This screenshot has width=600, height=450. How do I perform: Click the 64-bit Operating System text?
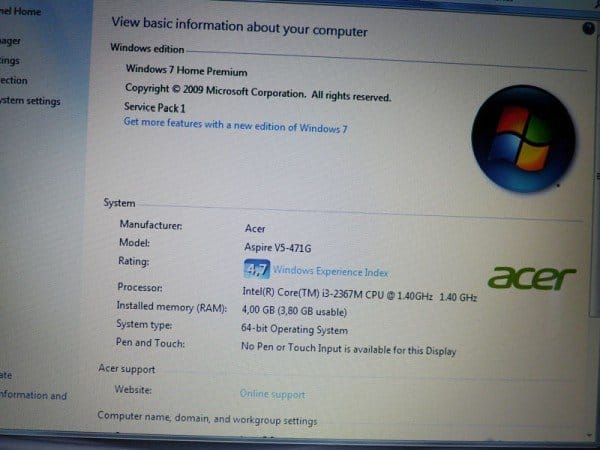pos(294,331)
